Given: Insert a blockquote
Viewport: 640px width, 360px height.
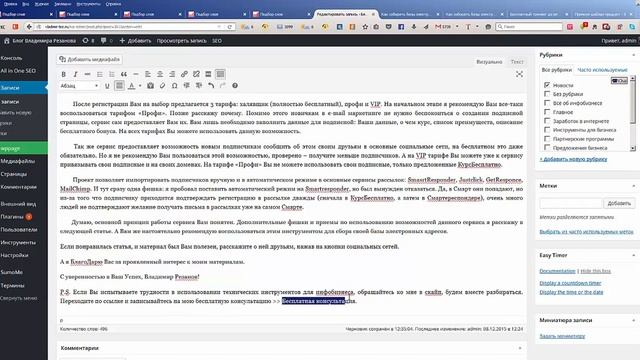Looking at the screenshot, I should pos(124,74).
